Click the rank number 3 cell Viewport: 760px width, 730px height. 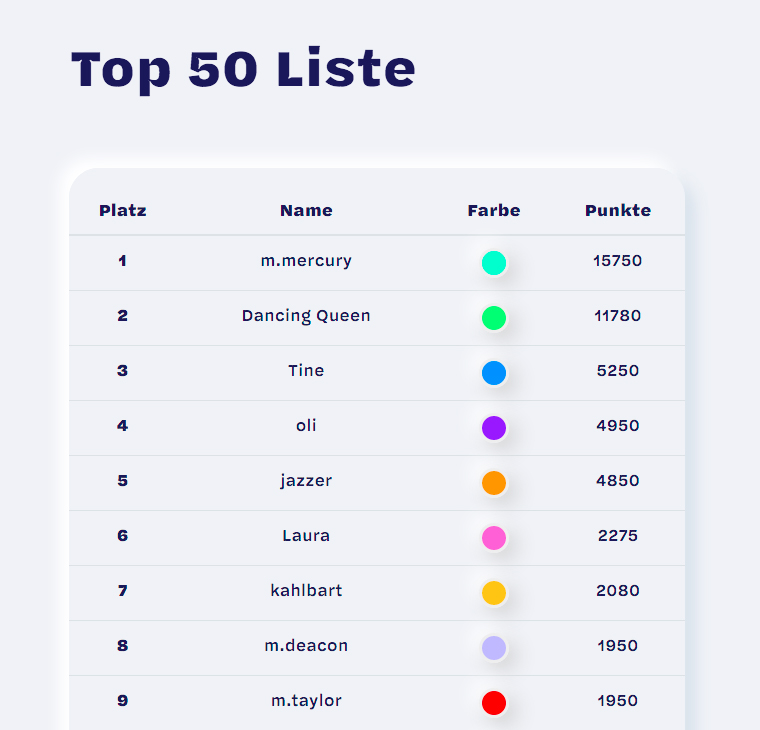pyautogui.click(x=123, y=371)
